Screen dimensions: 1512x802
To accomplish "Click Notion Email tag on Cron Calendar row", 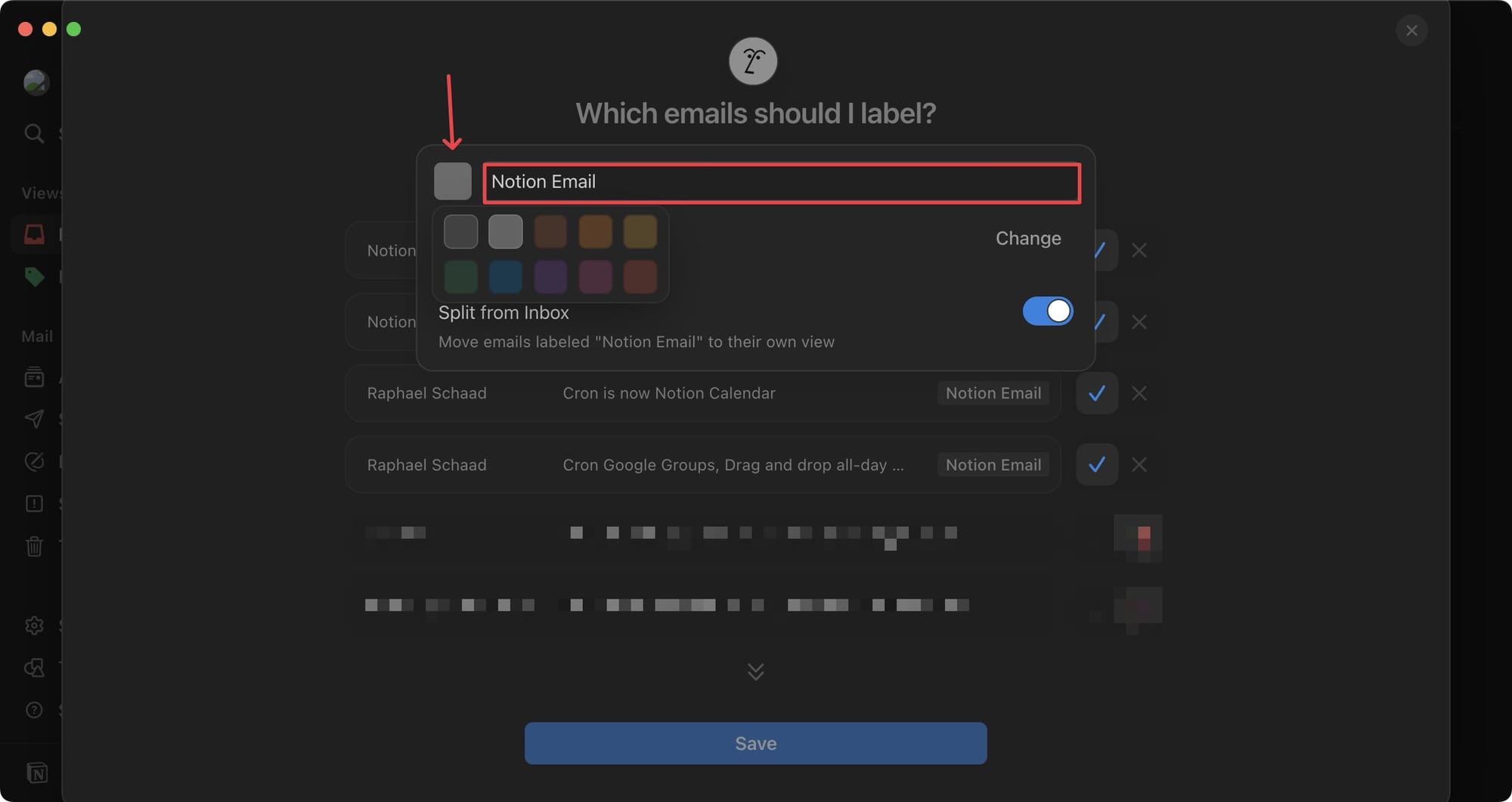I will pyautogui.click(x=993, y=393).
